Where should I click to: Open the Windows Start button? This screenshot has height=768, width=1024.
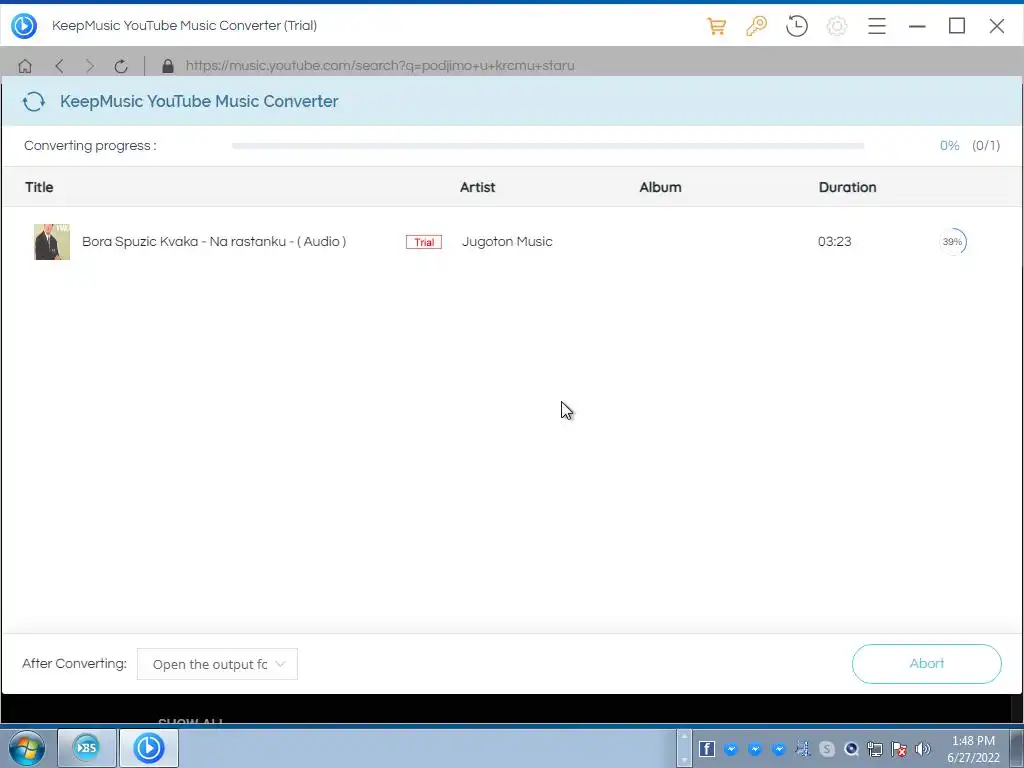point(27,748)
